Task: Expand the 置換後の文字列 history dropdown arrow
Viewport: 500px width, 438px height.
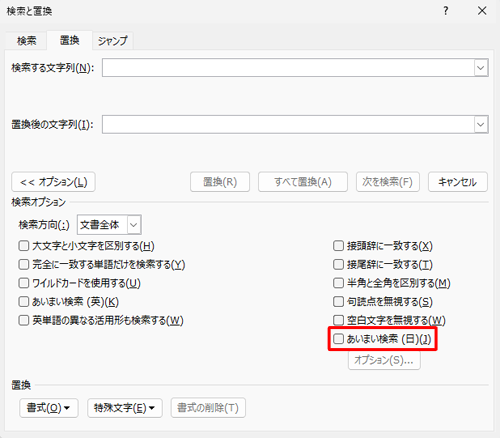Action: (x=481, y=124)
